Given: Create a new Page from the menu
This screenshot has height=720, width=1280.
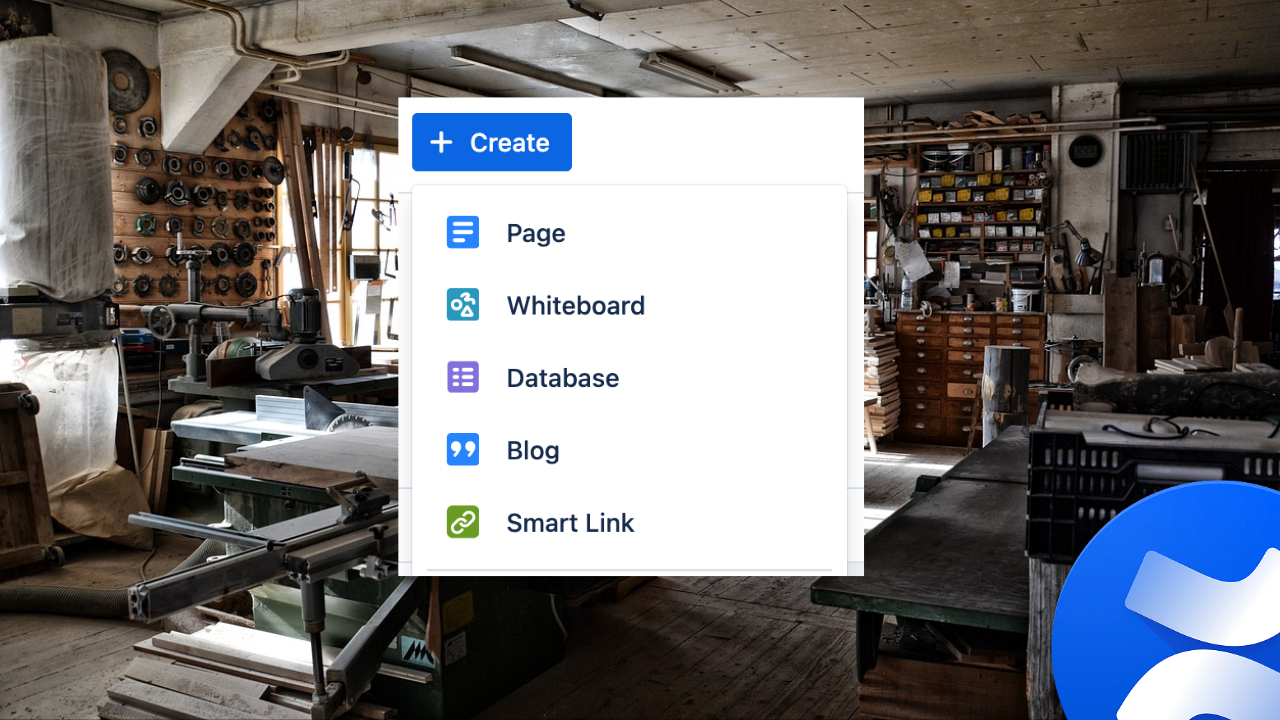Looking at the screenshot, I should 536,232.
